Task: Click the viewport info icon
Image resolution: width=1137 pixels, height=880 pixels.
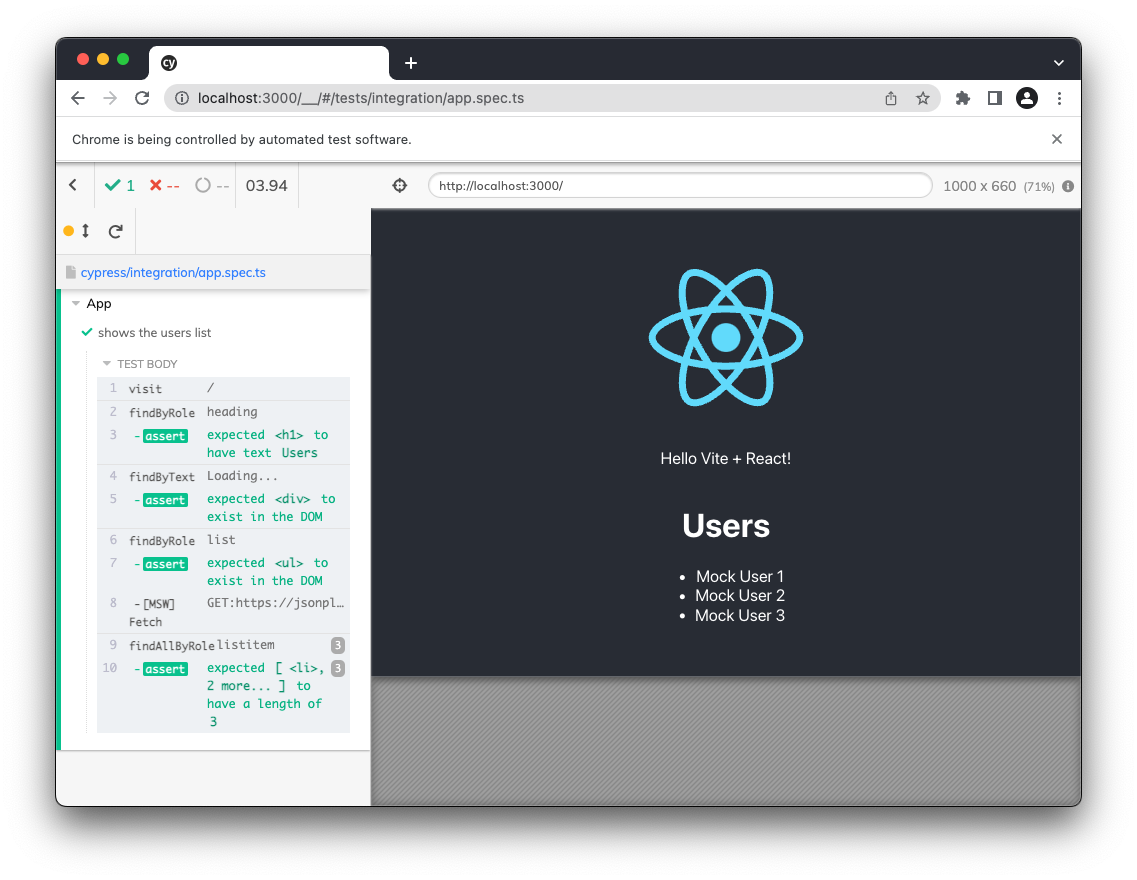Action: (x=1068, y=186)
